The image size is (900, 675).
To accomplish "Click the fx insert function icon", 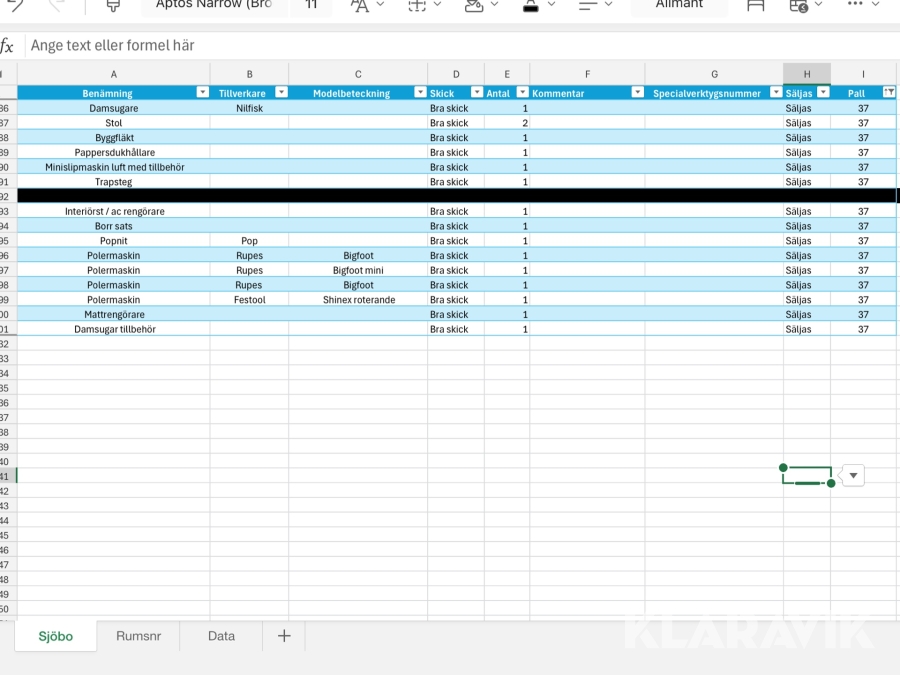I will click(8, 46).
